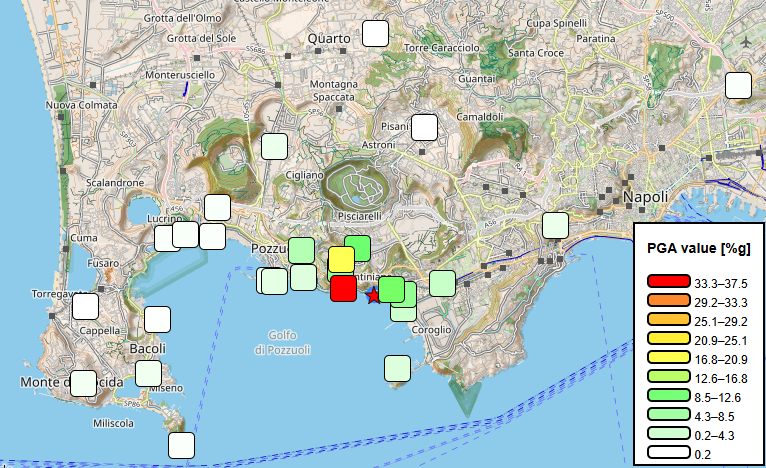Click the Scalandrone label
Screen dimensions: 766x468
click(x=115, y=183)
